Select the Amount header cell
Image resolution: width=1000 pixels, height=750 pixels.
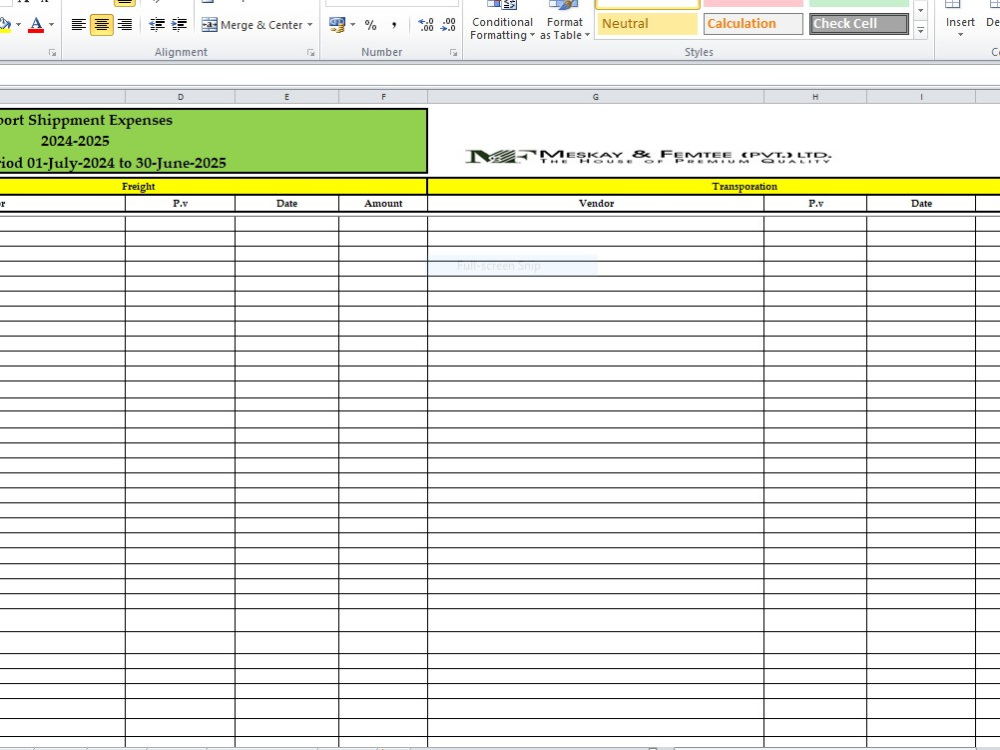[x=383, y=203]
